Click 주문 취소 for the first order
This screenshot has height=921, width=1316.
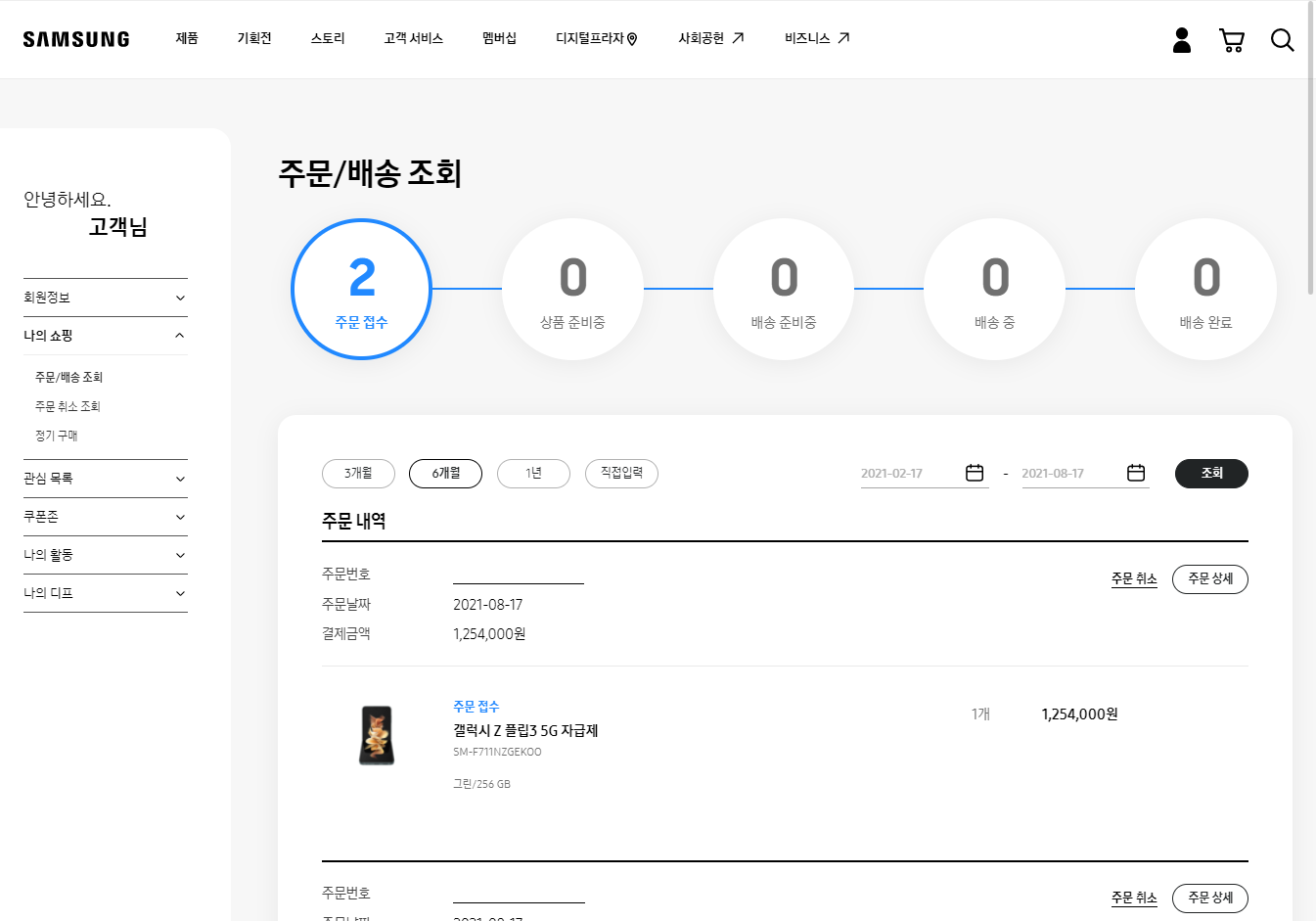pos(1134,578)
